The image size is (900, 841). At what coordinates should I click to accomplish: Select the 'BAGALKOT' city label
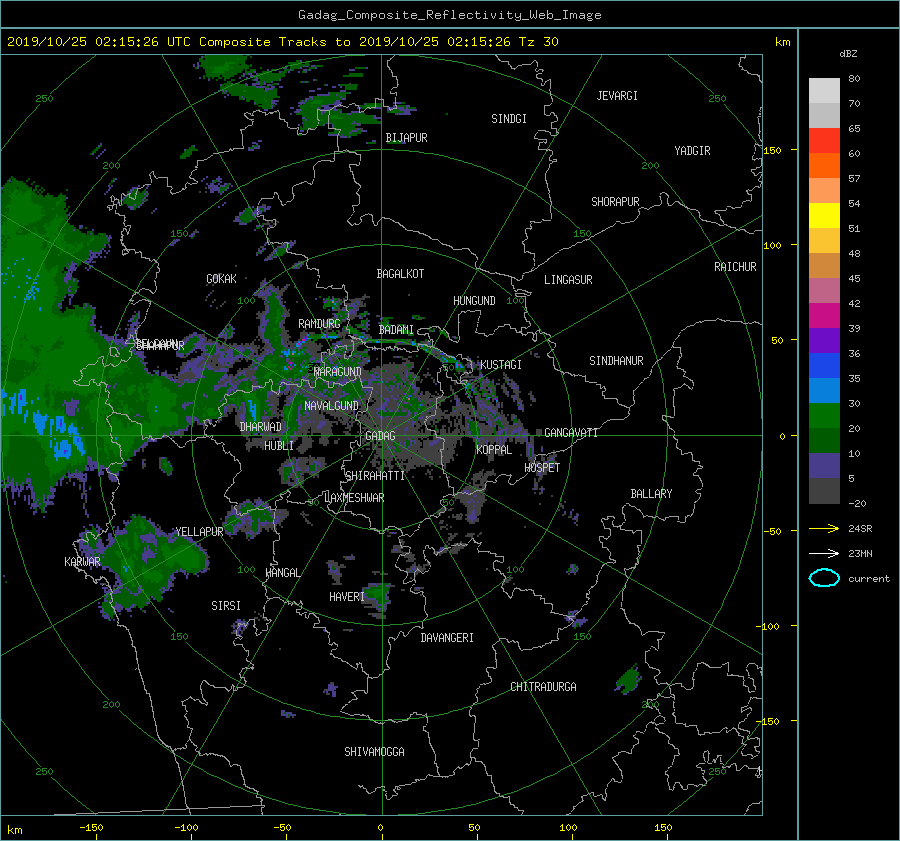point(400,274)
